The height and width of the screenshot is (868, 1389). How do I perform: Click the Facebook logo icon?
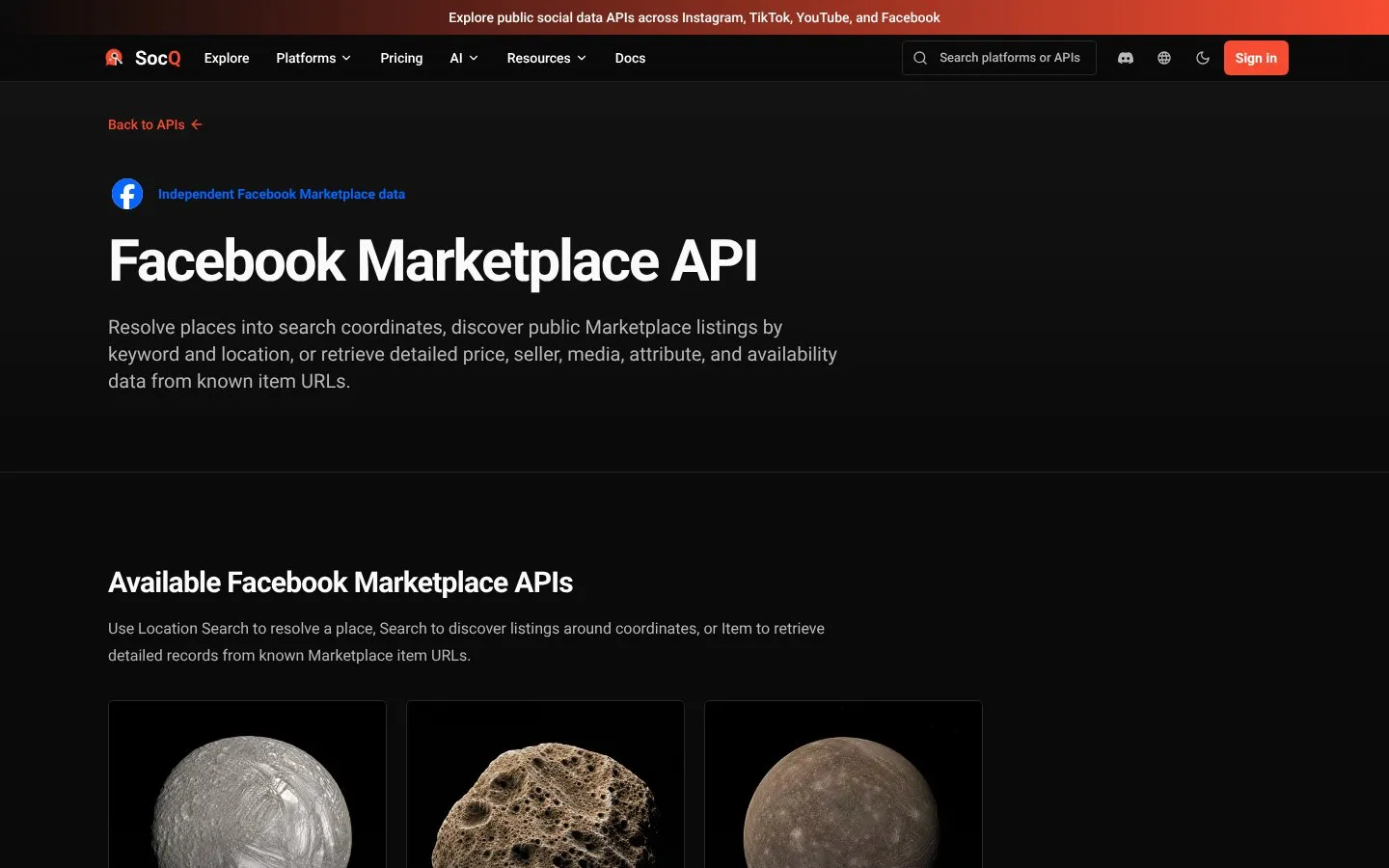[x=127, y=194]
